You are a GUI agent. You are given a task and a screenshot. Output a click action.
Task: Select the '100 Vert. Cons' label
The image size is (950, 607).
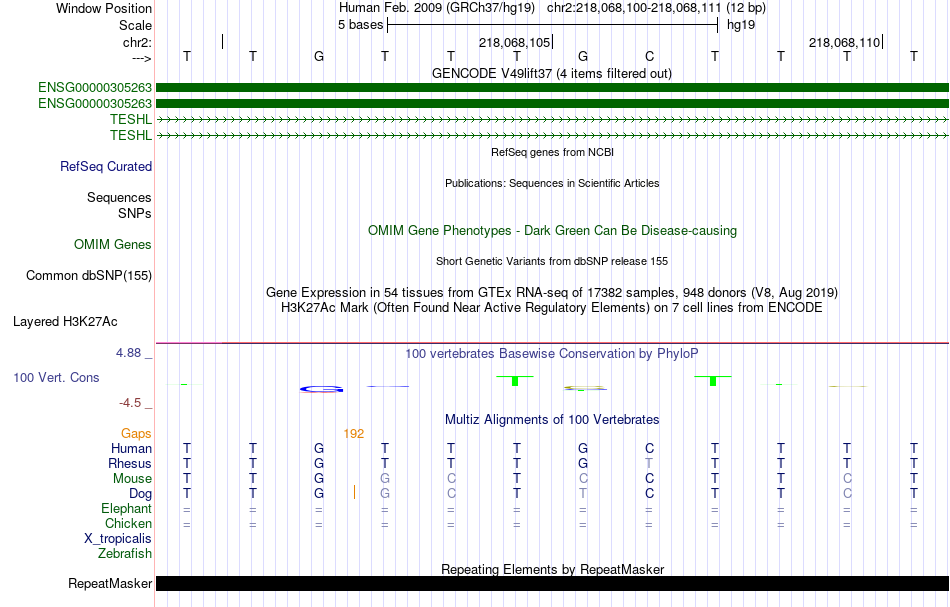[56, 377]
